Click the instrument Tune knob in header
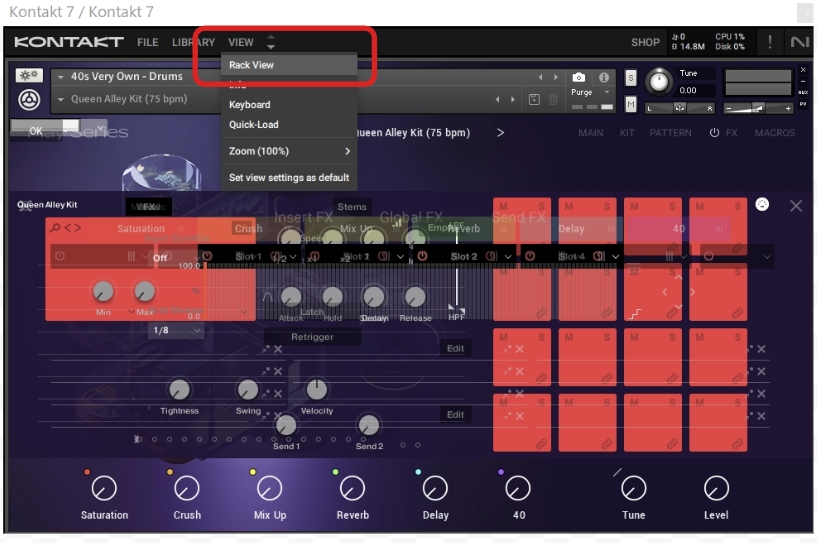817x543 pixels. click(x=659, y=82)
